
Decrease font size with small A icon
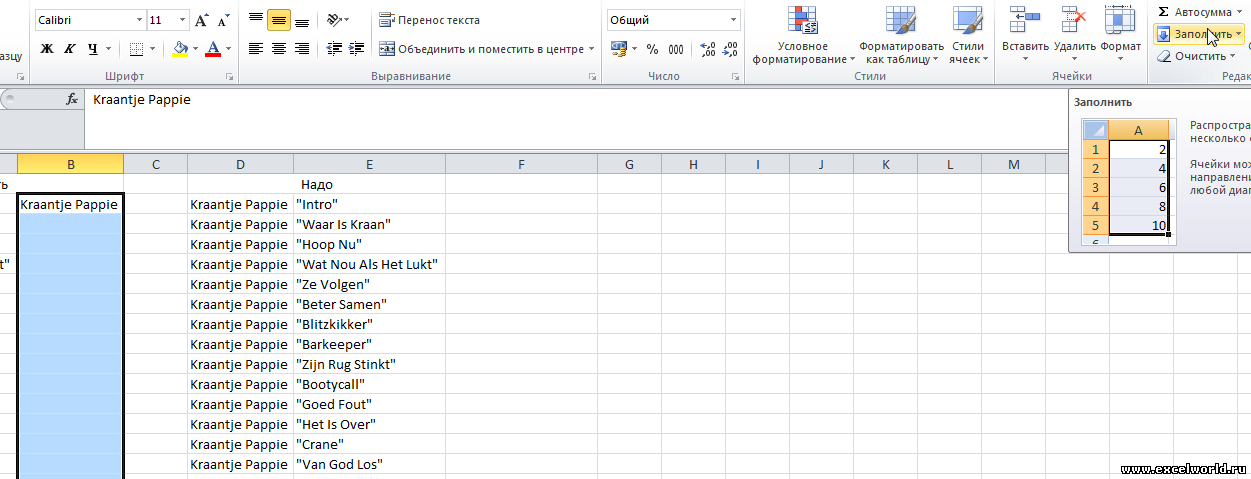[224, 20]
